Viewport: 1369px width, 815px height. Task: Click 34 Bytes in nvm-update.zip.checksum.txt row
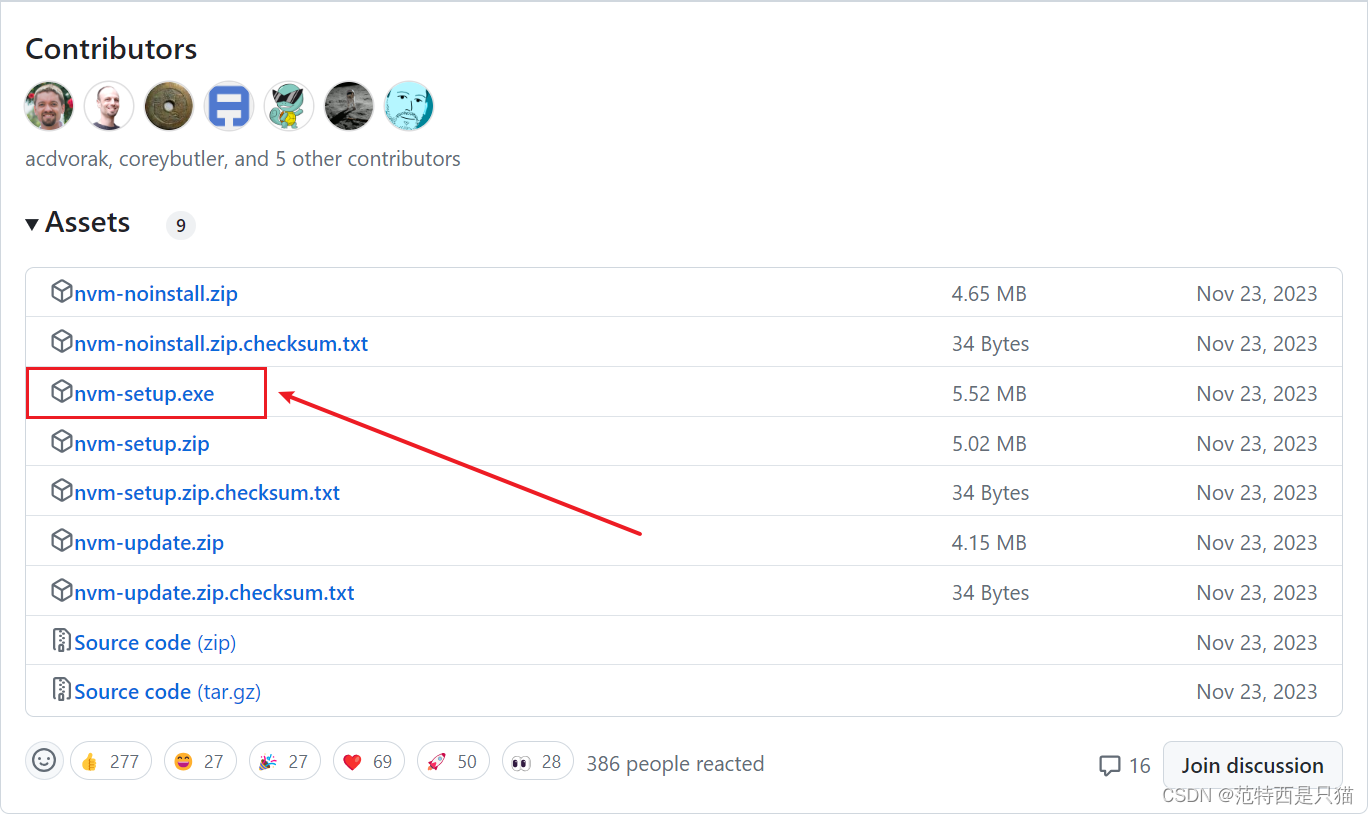tap(990, 593)
